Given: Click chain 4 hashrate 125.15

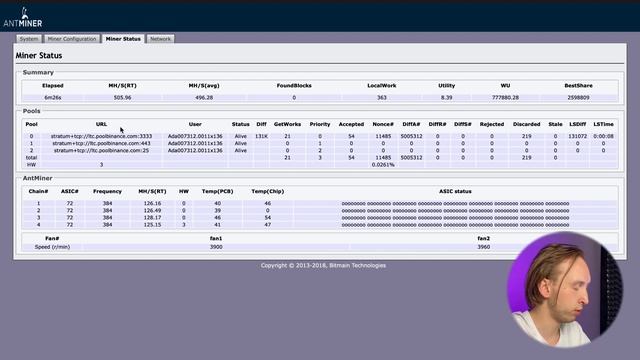Looking at the screenshot, I should point(152,225).
